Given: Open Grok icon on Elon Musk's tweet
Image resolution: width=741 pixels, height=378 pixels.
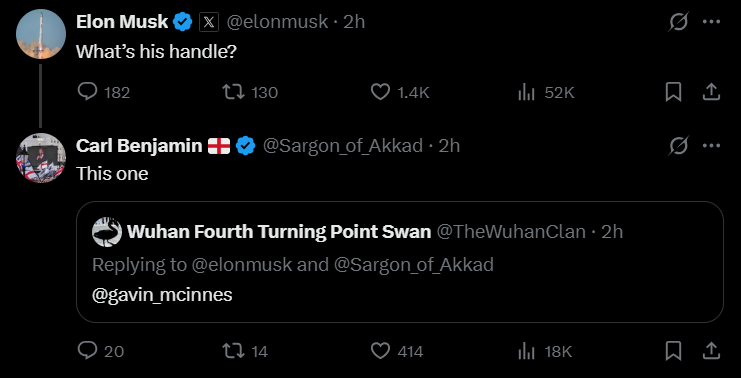Looking at the screenshot, I should [678, 22].
